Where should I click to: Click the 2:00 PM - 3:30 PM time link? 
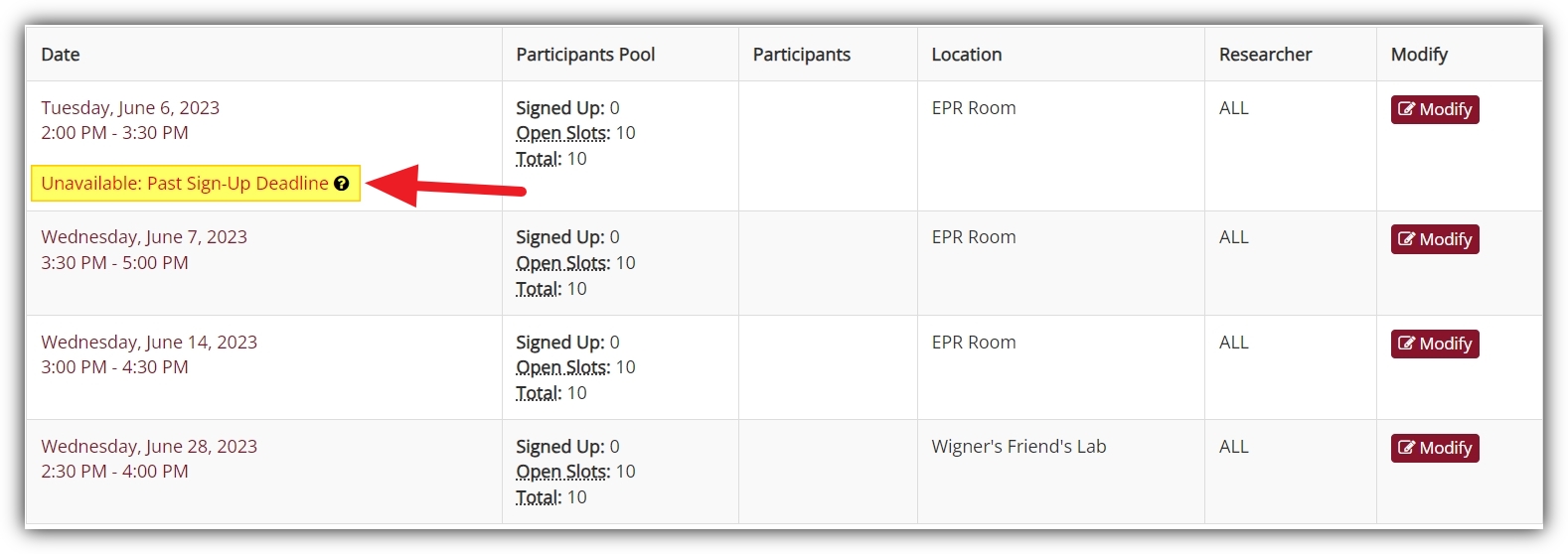(114, 133)
